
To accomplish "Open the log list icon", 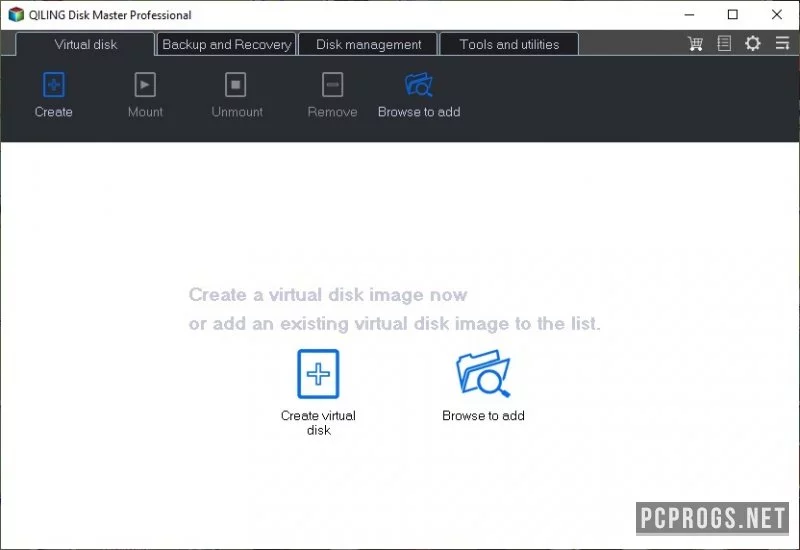I will [x=724, y=43].
